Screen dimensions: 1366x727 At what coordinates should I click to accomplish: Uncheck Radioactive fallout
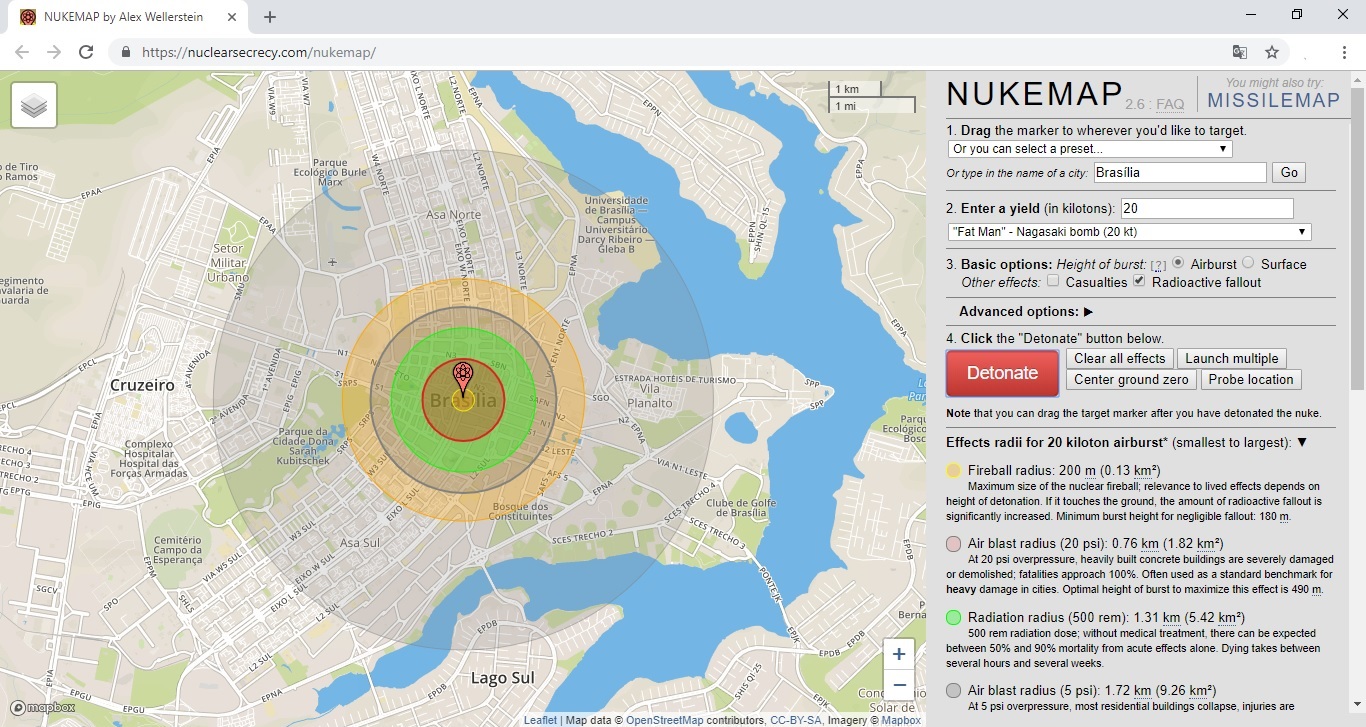[1139, 281]
